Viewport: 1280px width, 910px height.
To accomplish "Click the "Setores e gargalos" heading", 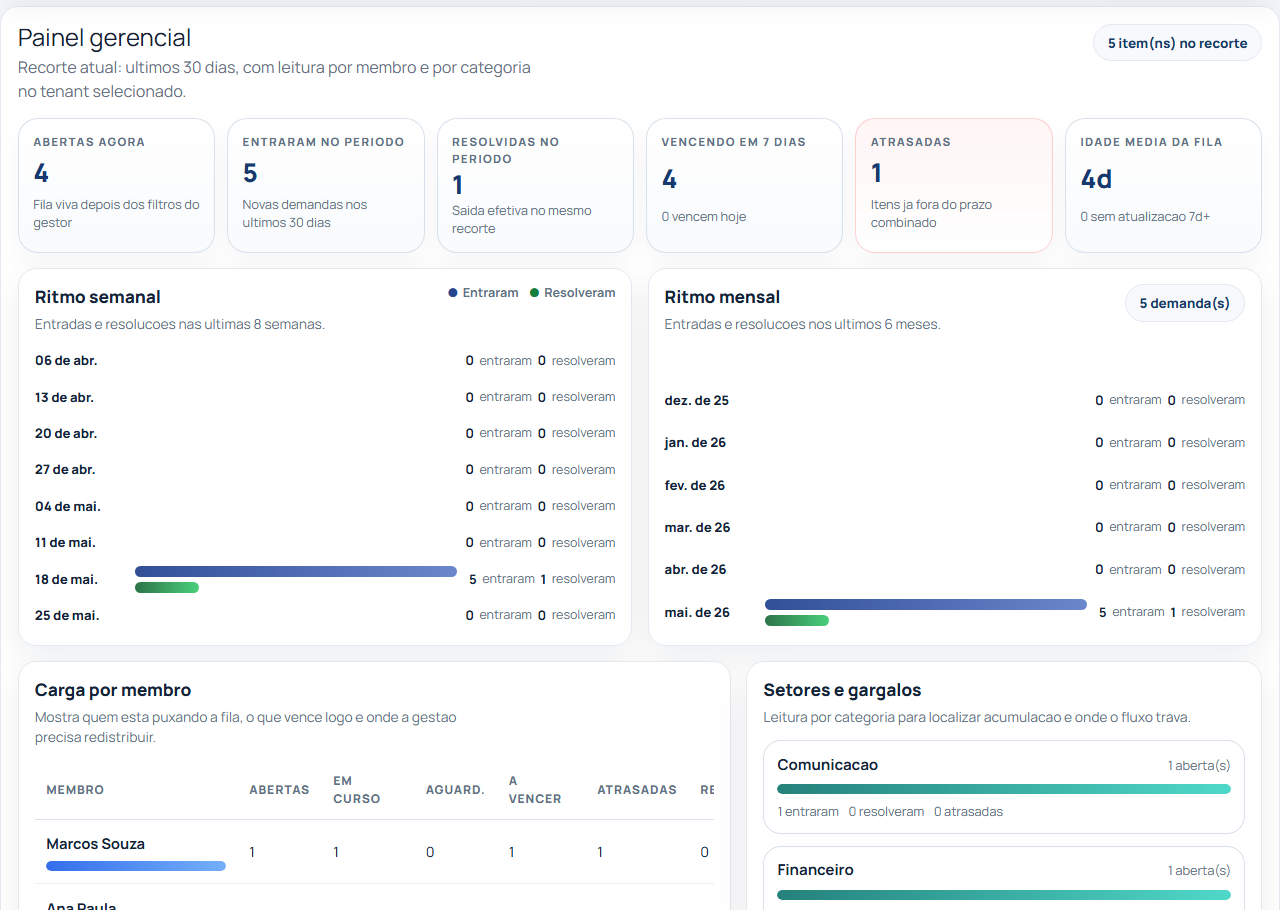I will (842, 690).
